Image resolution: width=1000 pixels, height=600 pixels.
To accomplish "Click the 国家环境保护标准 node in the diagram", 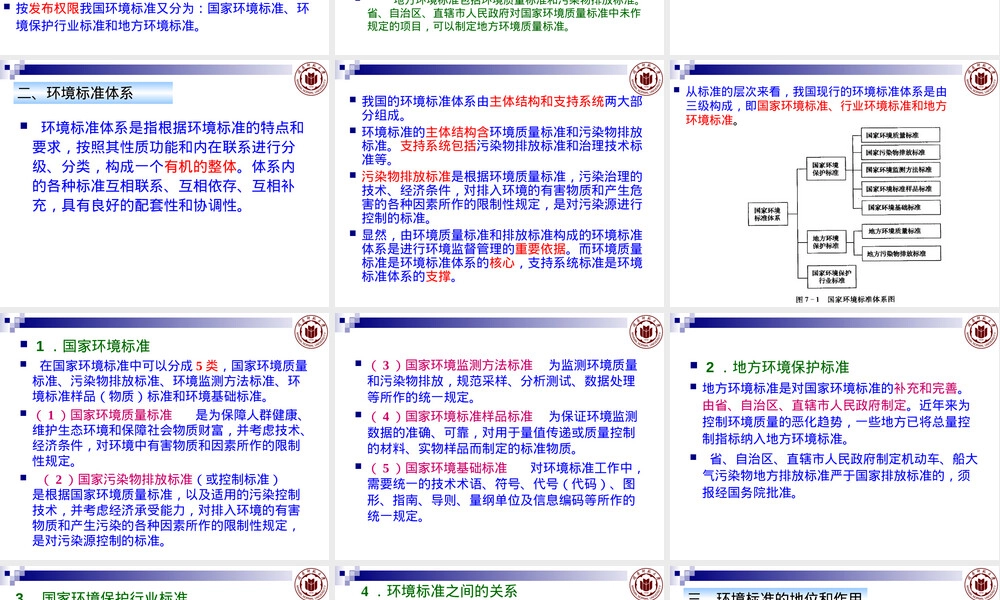I will tap(825, 169).
